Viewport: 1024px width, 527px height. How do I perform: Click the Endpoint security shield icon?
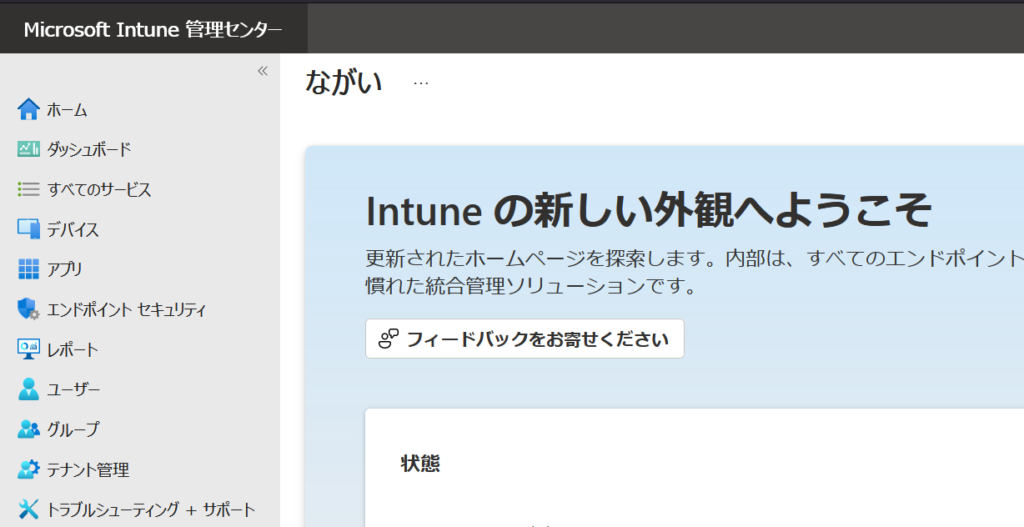tap(28, 309)
